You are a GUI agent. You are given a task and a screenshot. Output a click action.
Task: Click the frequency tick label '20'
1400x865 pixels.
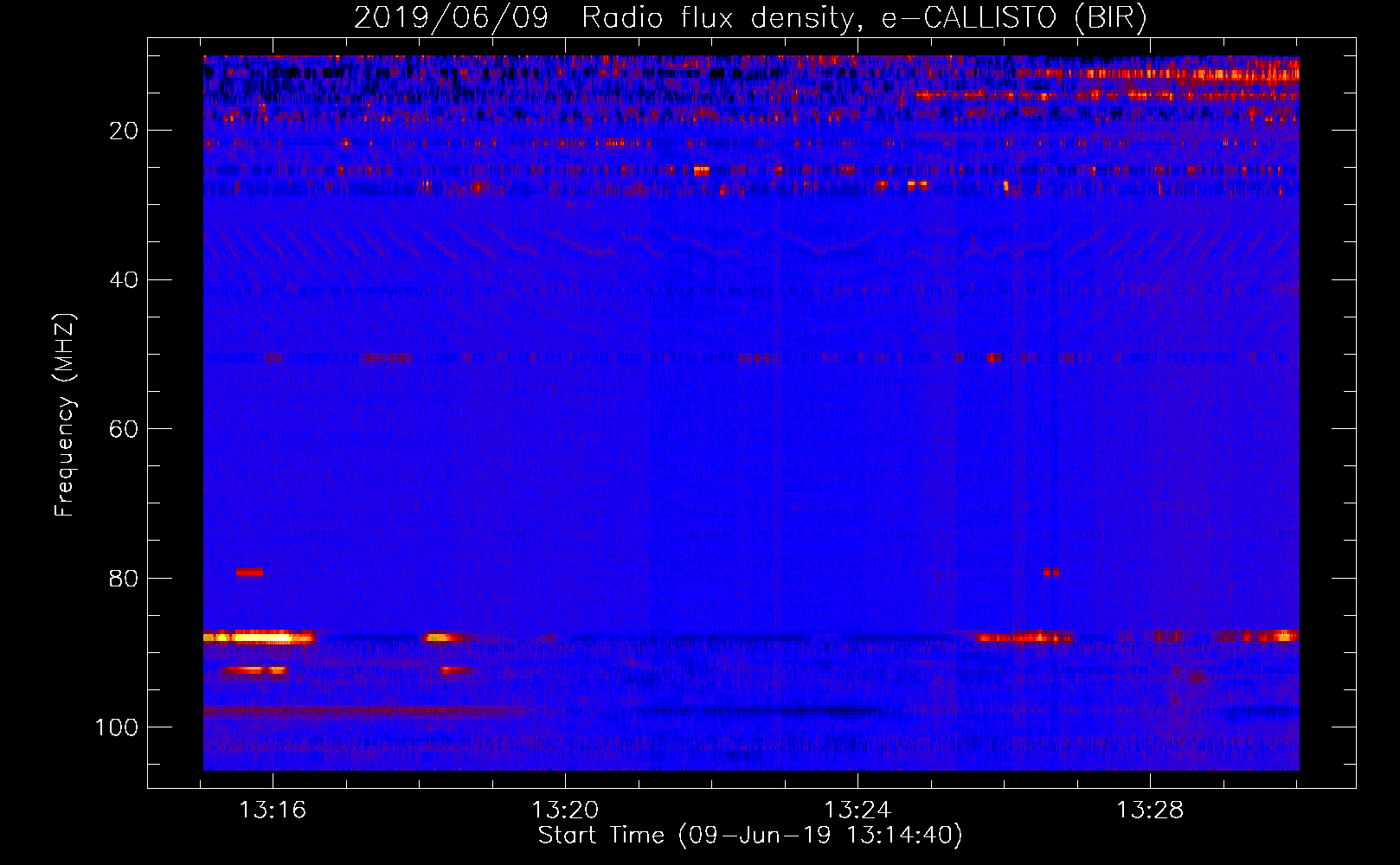point(123,131)
